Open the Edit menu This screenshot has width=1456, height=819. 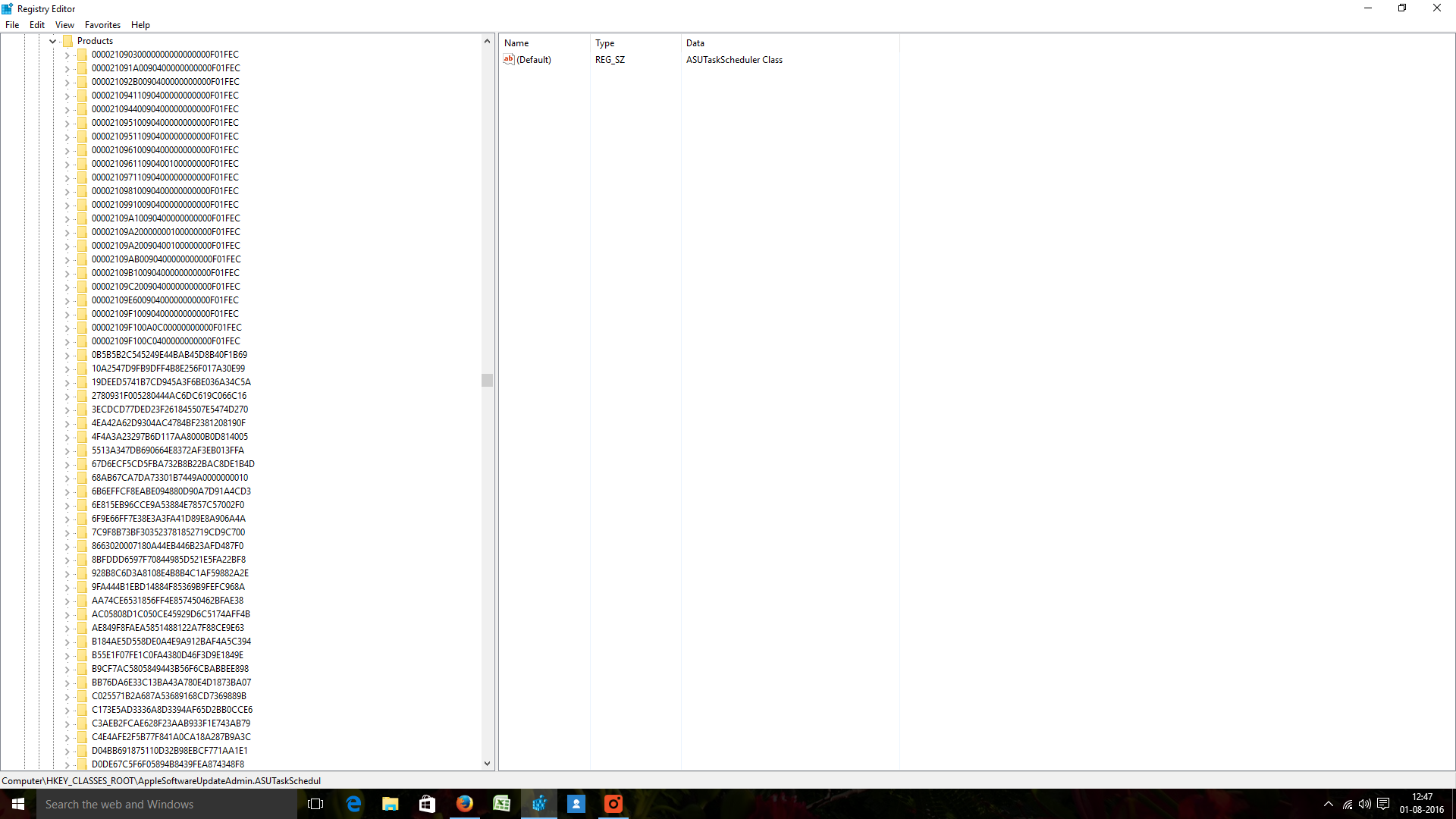click(x=36, y=25)
